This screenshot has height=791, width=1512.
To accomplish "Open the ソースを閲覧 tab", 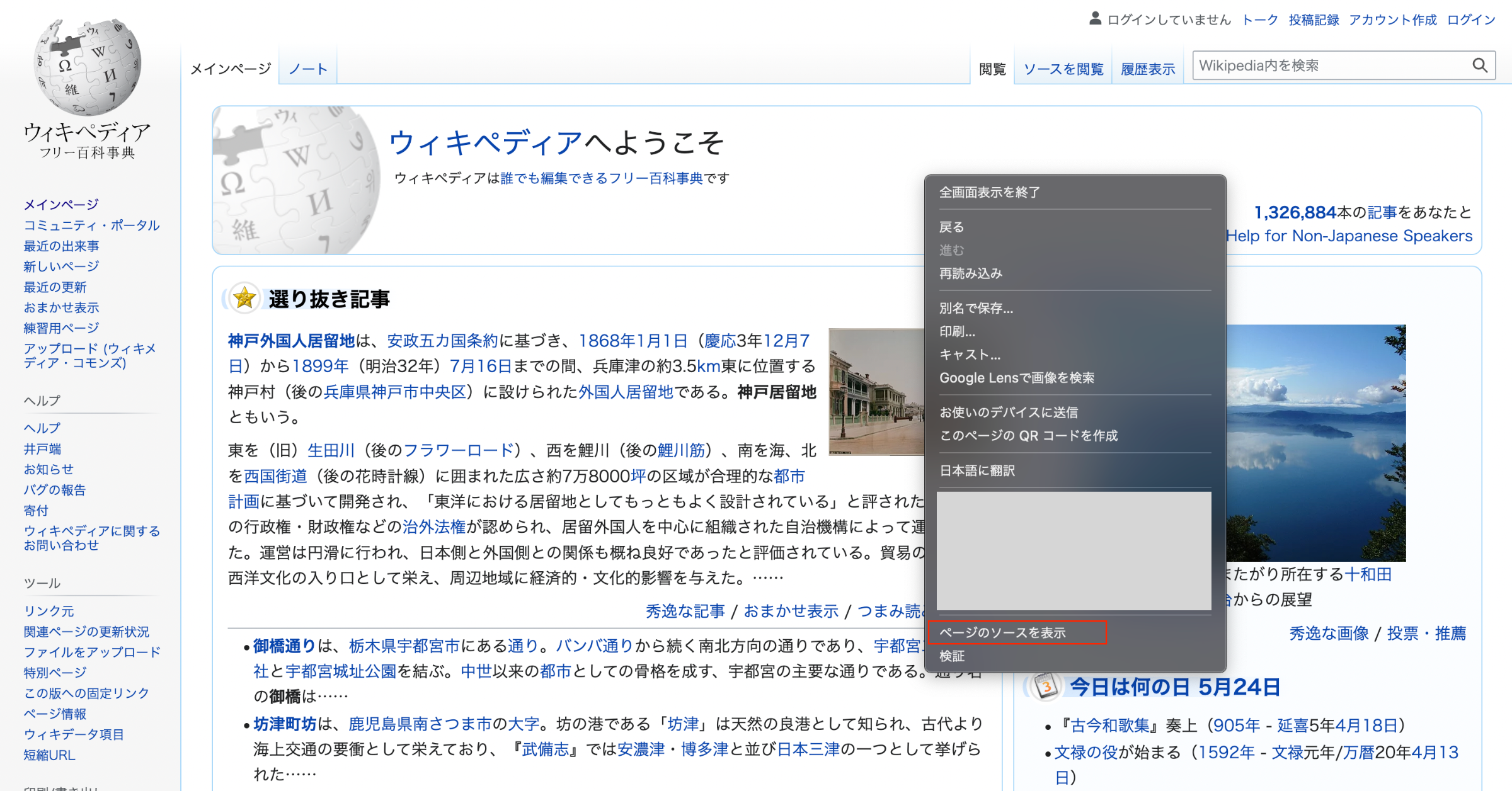I will click(x=1063, y=69).
